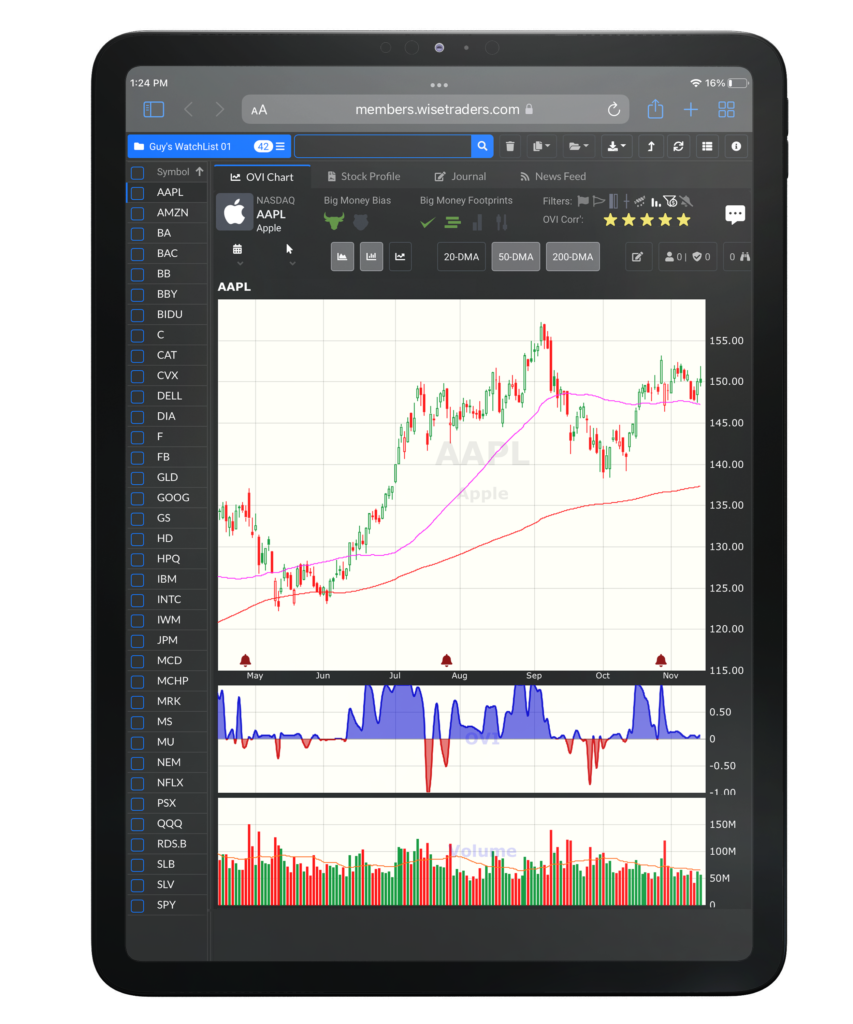Toggle the 50-DMA button

point(515,257)
